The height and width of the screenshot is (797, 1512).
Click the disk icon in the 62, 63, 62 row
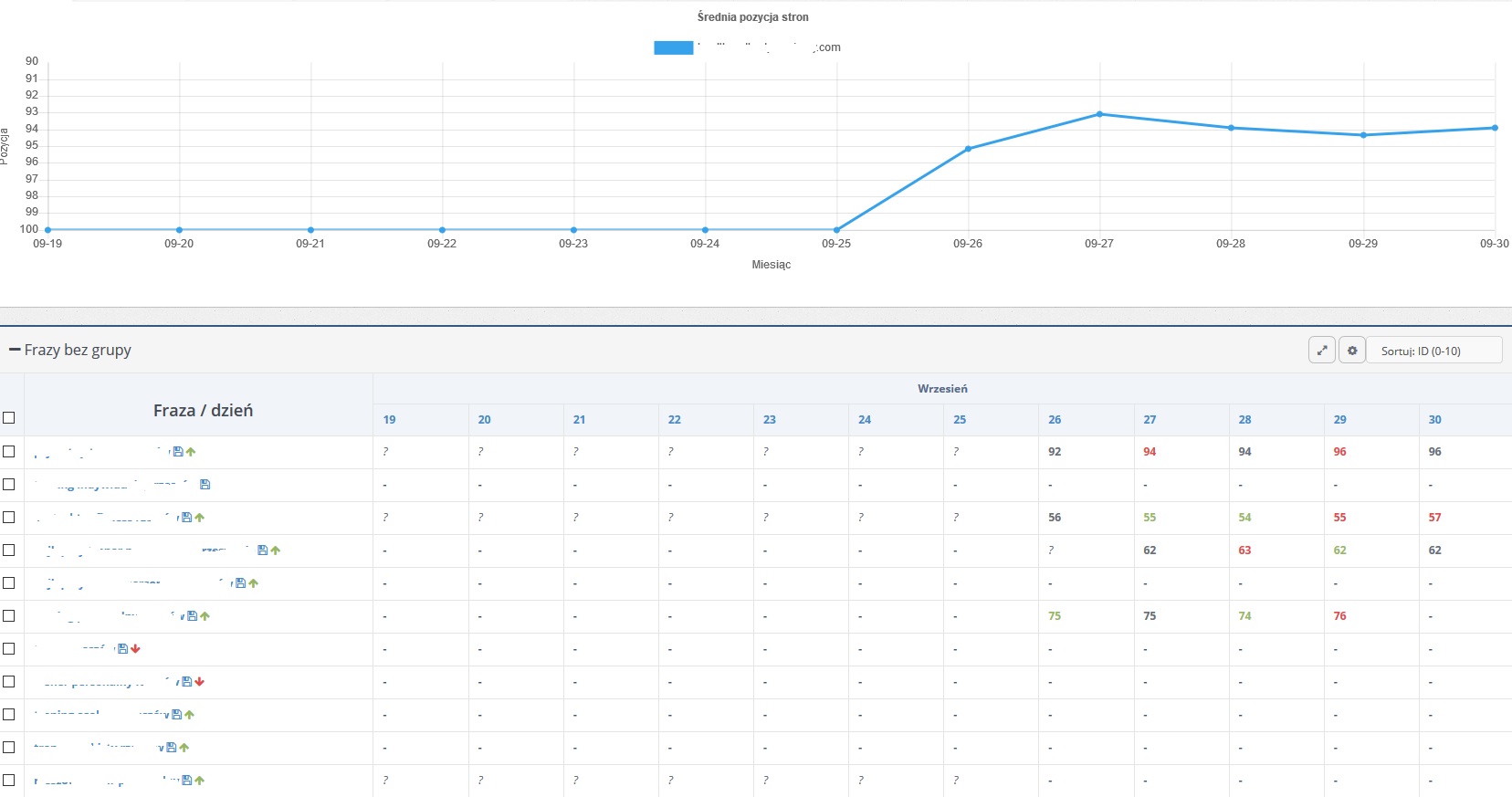[x=262, y=550]
